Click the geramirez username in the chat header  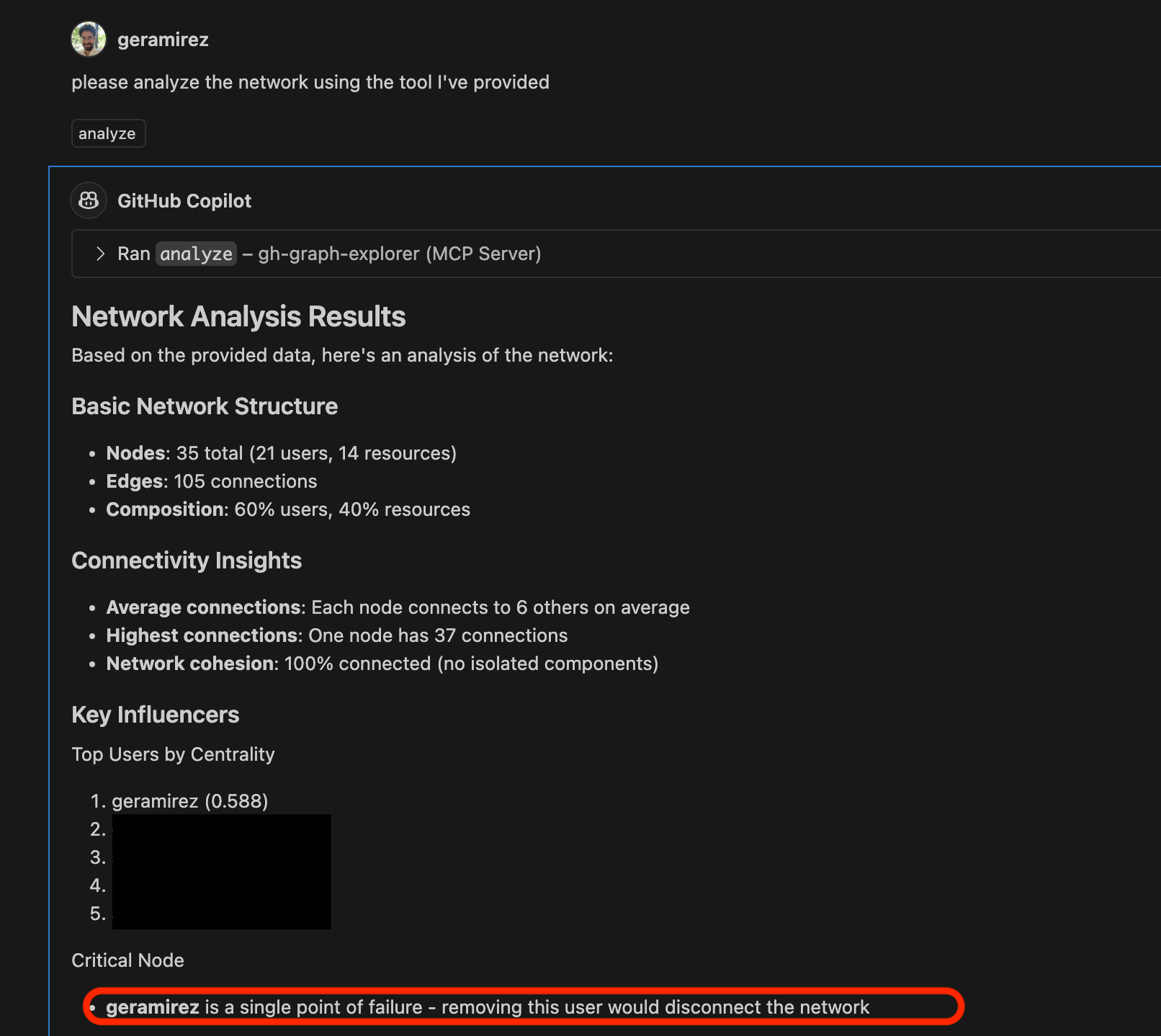tap(163, 40)
